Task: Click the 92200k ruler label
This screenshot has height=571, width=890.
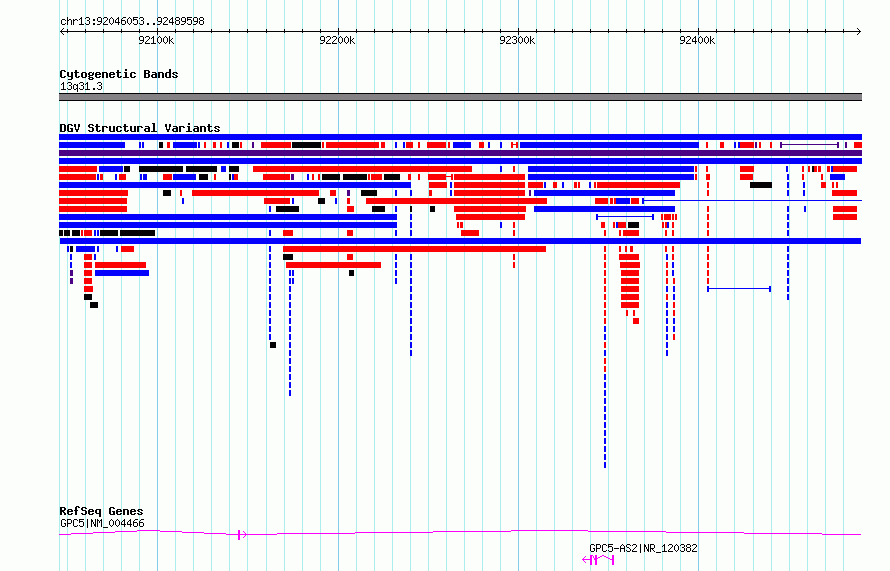Action: (x=337, y=40)
